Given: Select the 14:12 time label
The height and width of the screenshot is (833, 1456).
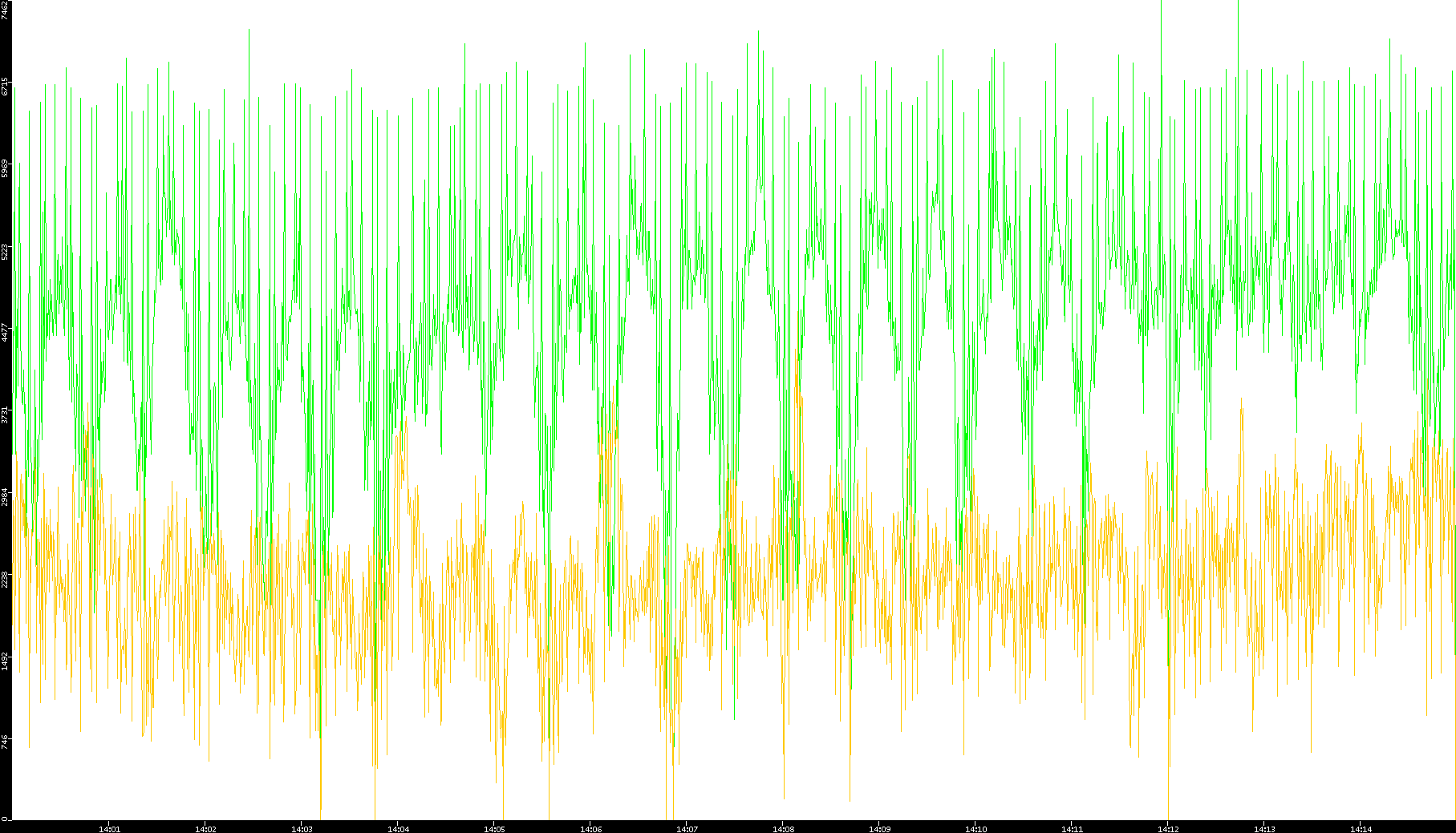Looking at the screenshot, I should [x=1168, y=828].
